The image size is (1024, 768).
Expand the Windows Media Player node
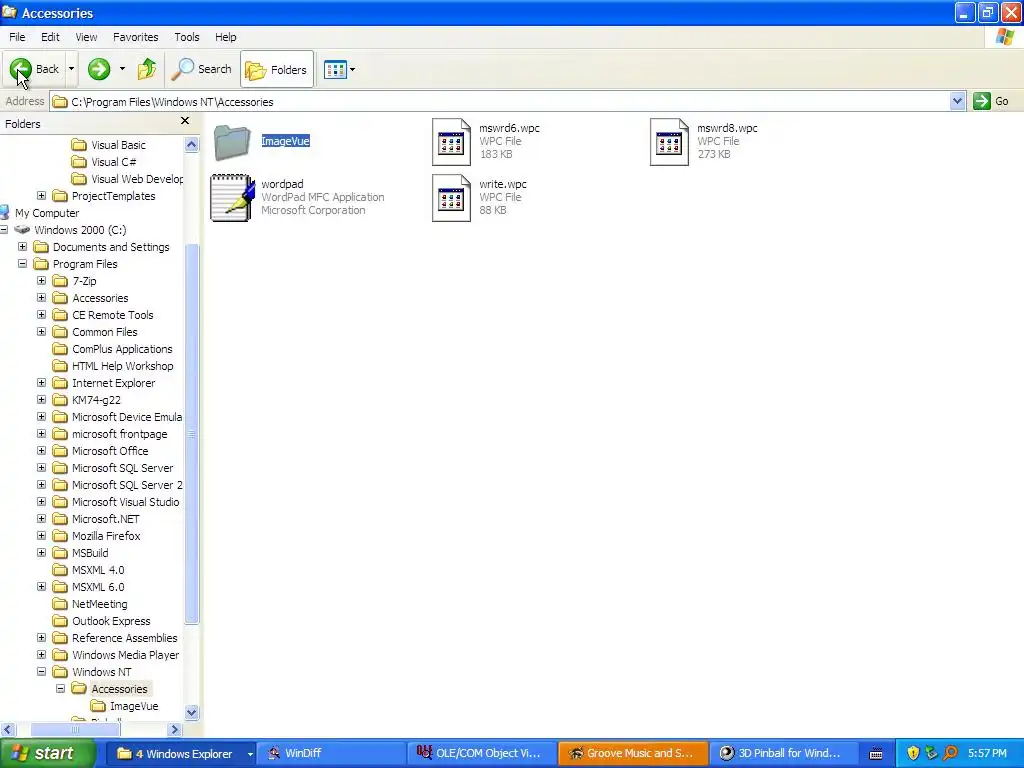tap(41, 654)
